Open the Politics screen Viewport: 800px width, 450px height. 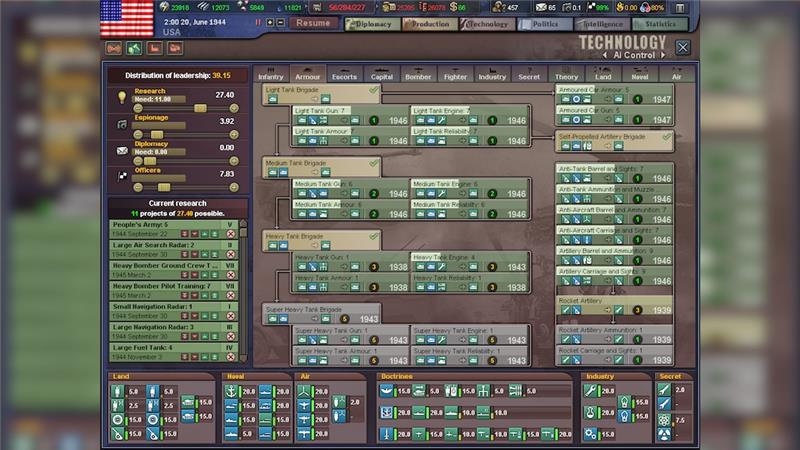pyautogui.click(x=544, y=24)
